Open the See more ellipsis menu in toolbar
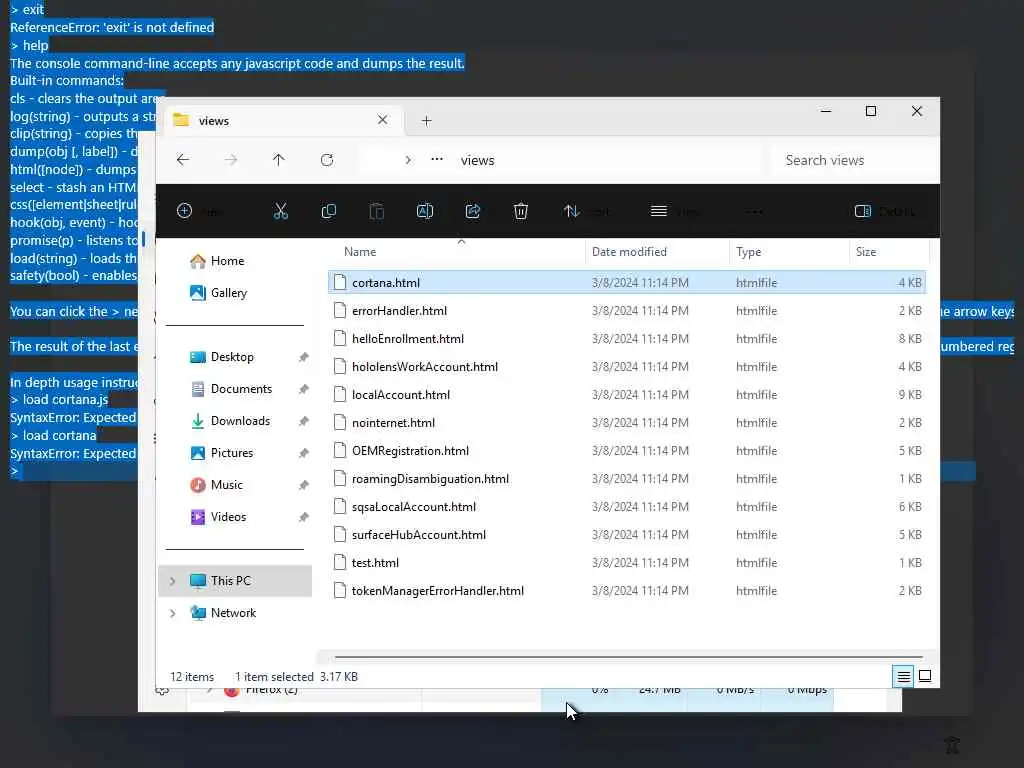 tap(754, 211)
